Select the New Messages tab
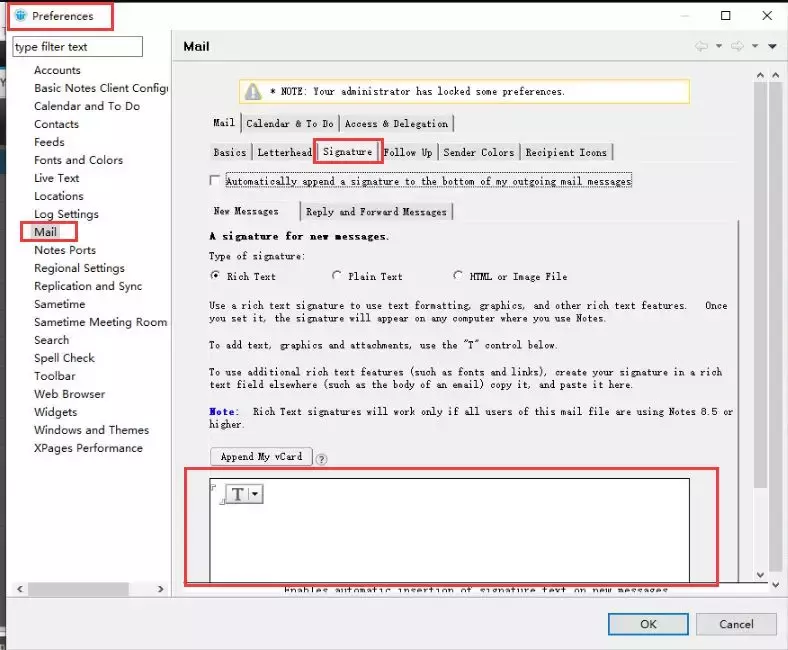The width and height of the screenshot is (788, 650). pos(246,211)
